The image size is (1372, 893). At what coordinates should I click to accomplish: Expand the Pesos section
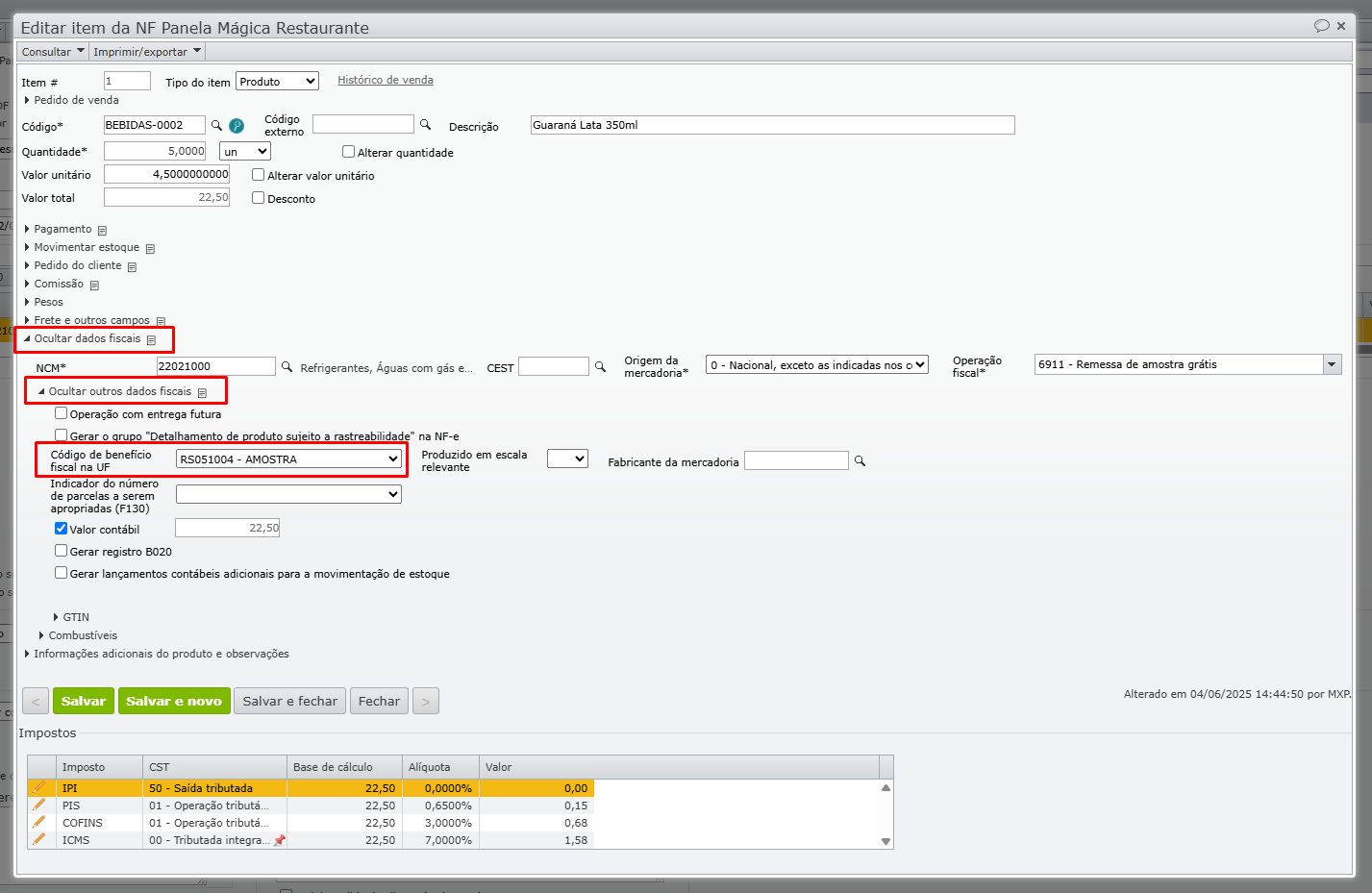tap(43, 302)
